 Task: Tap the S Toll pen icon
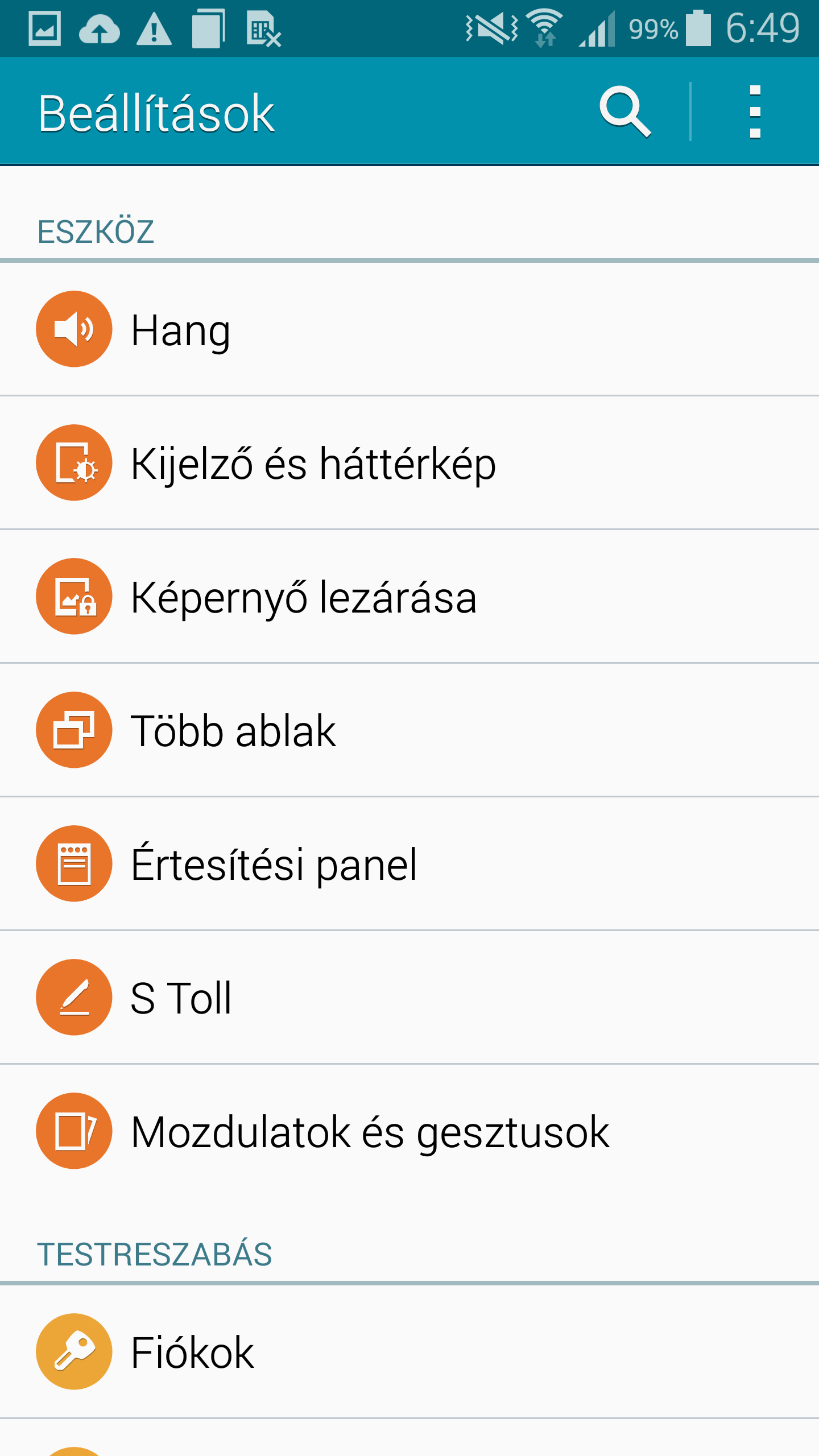(74, 997)
